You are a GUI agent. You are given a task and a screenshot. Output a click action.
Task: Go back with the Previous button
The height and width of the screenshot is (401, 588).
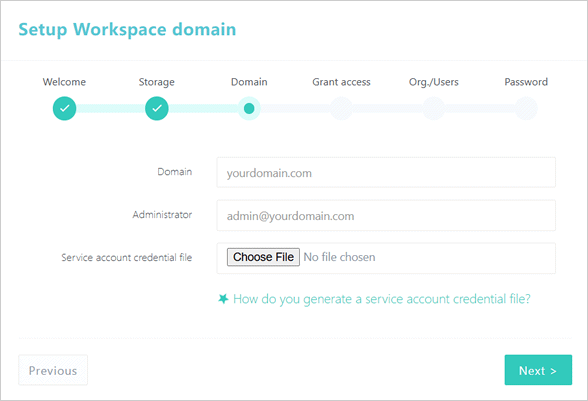(x=53, y=370)
